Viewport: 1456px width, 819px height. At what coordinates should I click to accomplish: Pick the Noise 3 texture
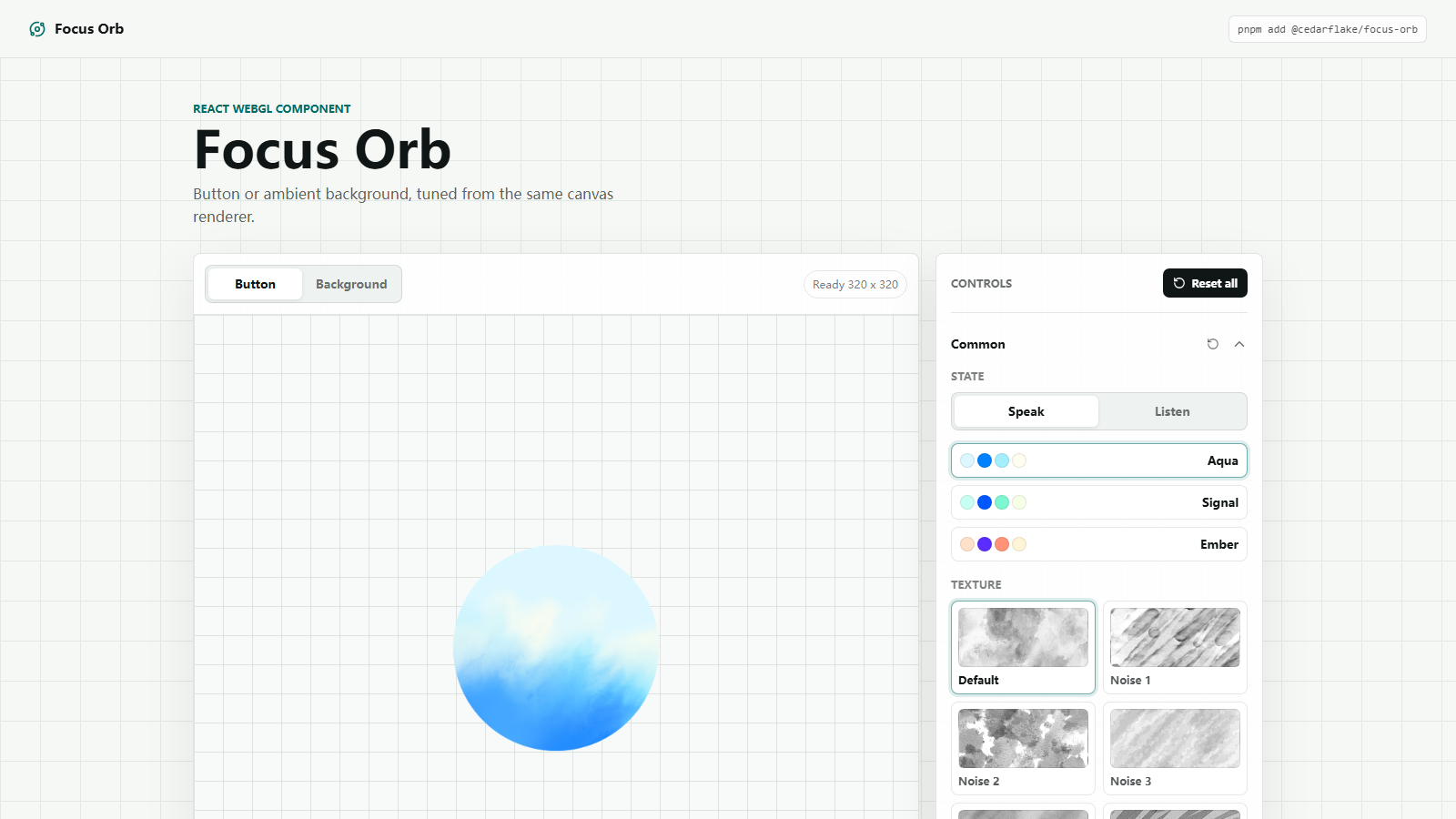pyautogui.click(x=1175, y=748)
